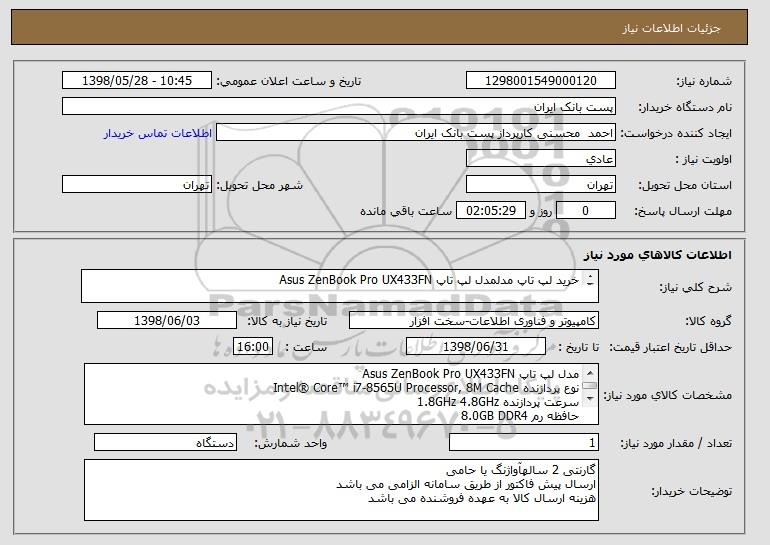
Task: Click the delivery province field تهران
Action: tap(541, 185)
